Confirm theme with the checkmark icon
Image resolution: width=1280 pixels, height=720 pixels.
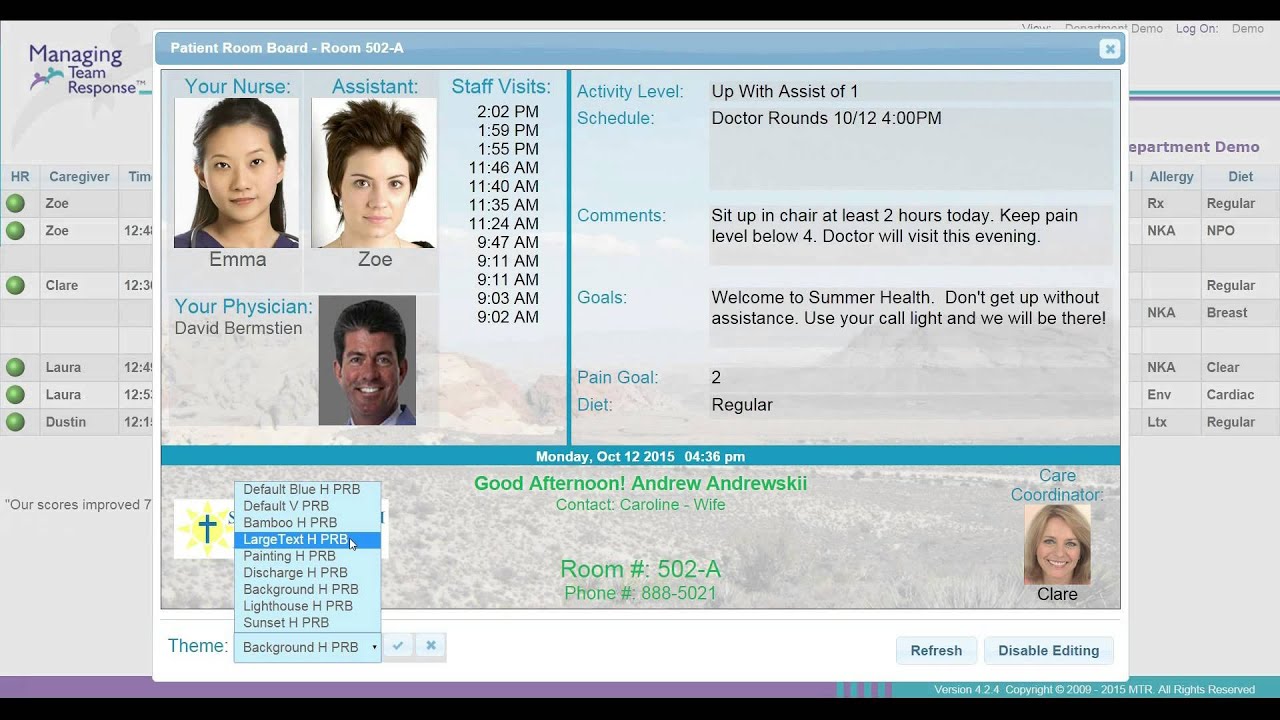[x=398, y=646]
